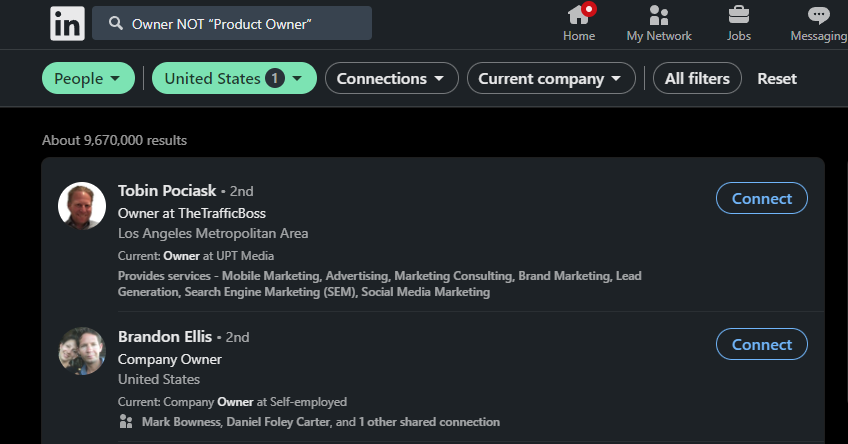Open the Messaging speech bubble icon
The height and width of the screenshot is (444, 848).
click(x=818, y=15)
